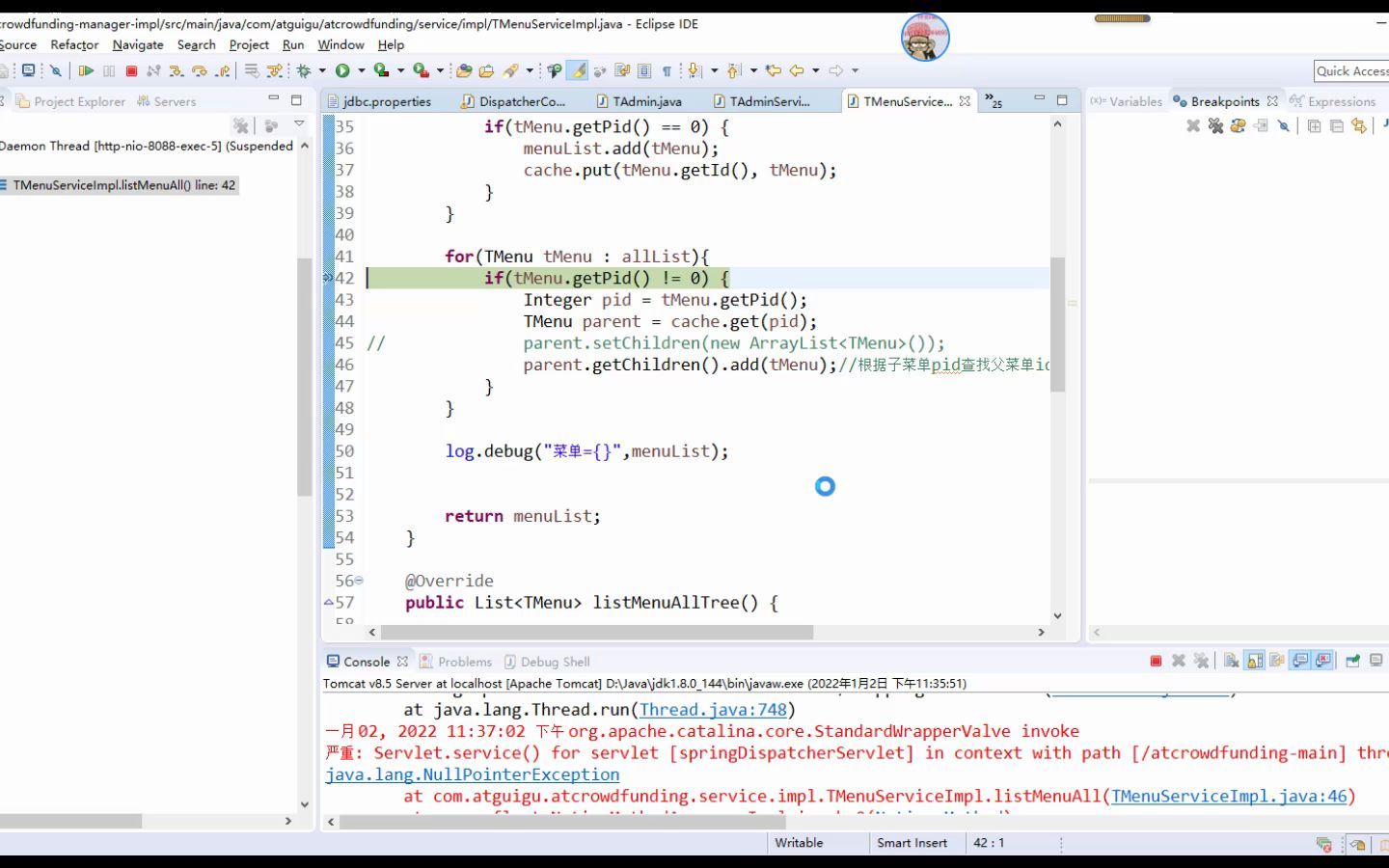Open the Run button dropdown arrow
1389x868 pixels.
[x=361, y=69]
